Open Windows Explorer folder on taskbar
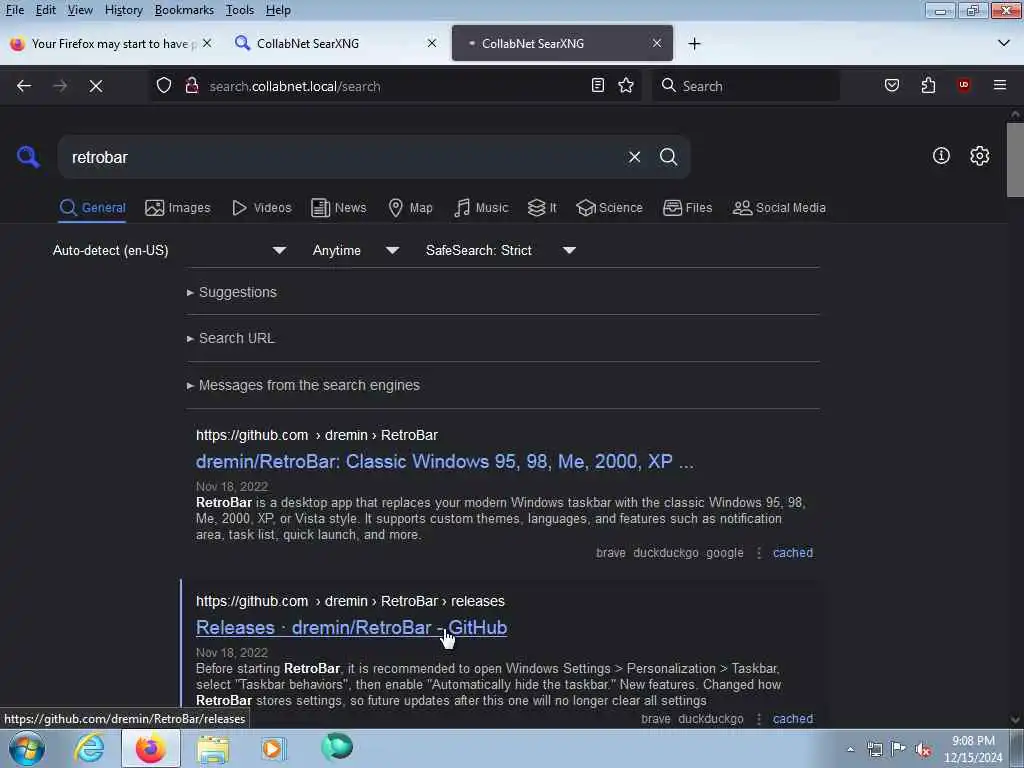 (x=213, y=748)
